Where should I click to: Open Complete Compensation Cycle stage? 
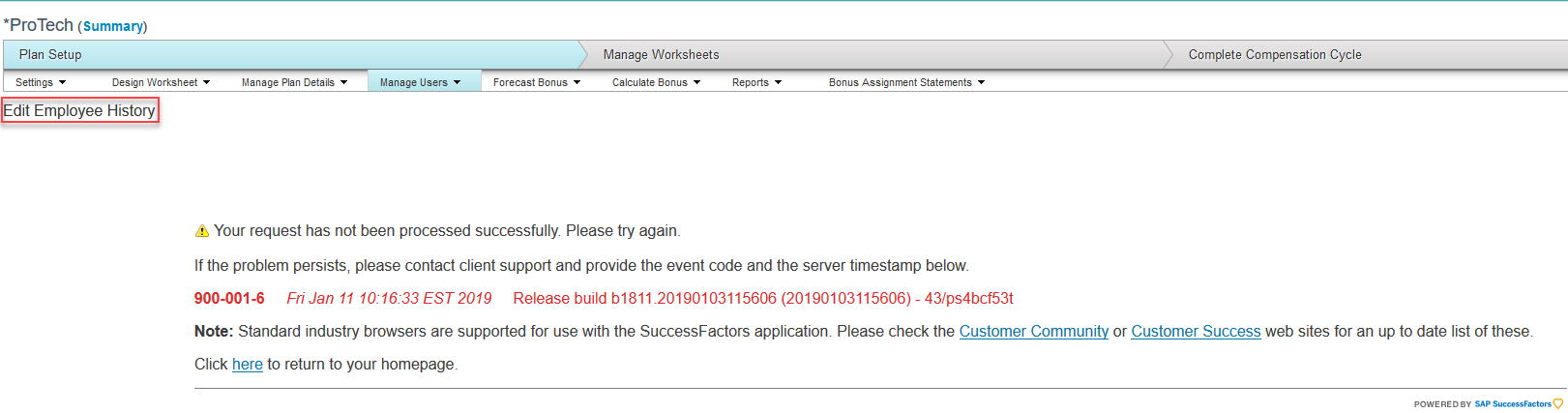click(1369, 54)
